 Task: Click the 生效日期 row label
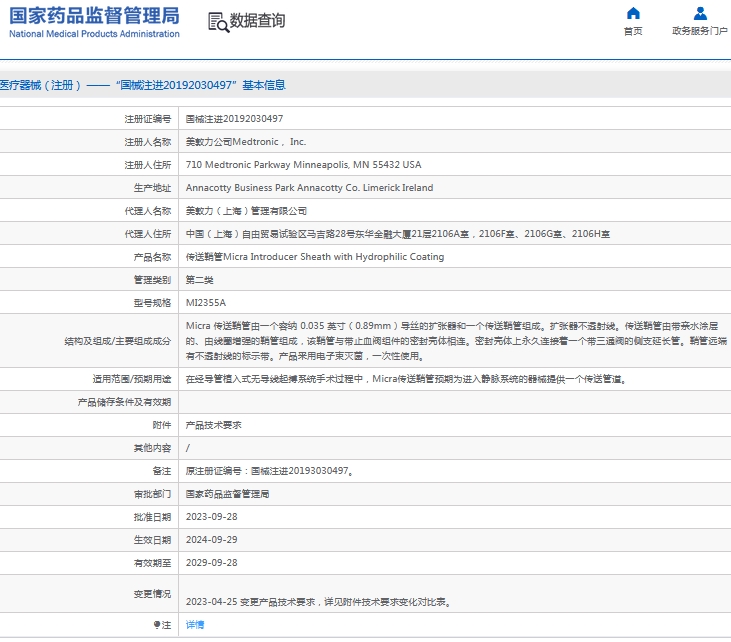pos(152,540)
